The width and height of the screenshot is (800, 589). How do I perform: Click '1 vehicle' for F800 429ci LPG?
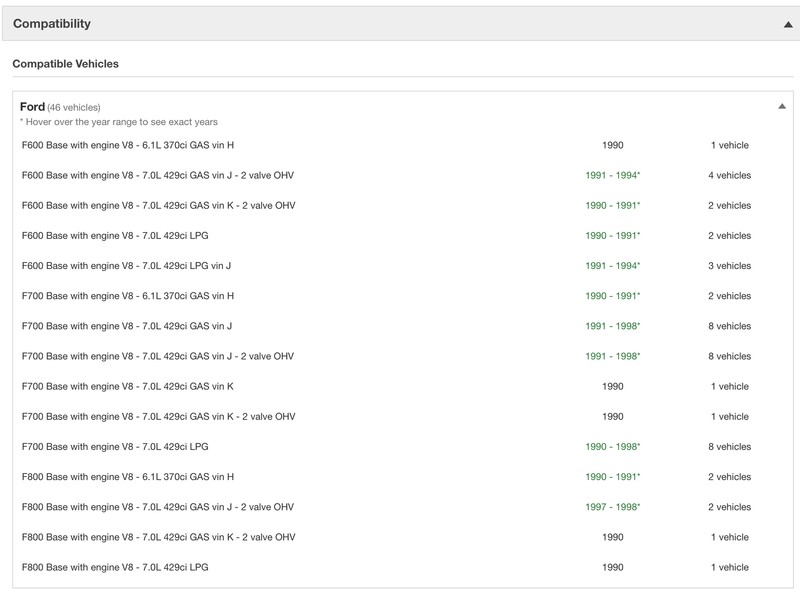coord(730,567)
